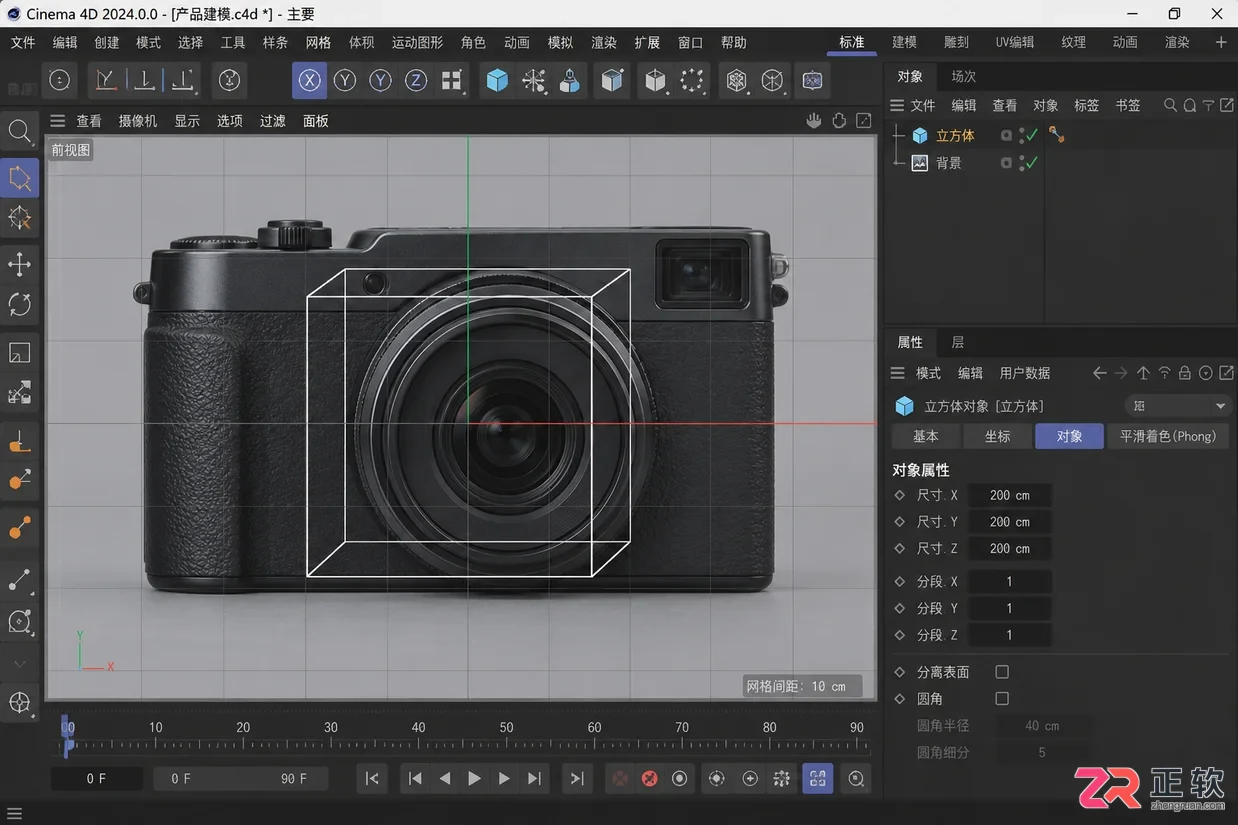Enable the 圆角 checkbox
The width and height of the screenshot is (1238, 825).
click(x=1002, y=699)
